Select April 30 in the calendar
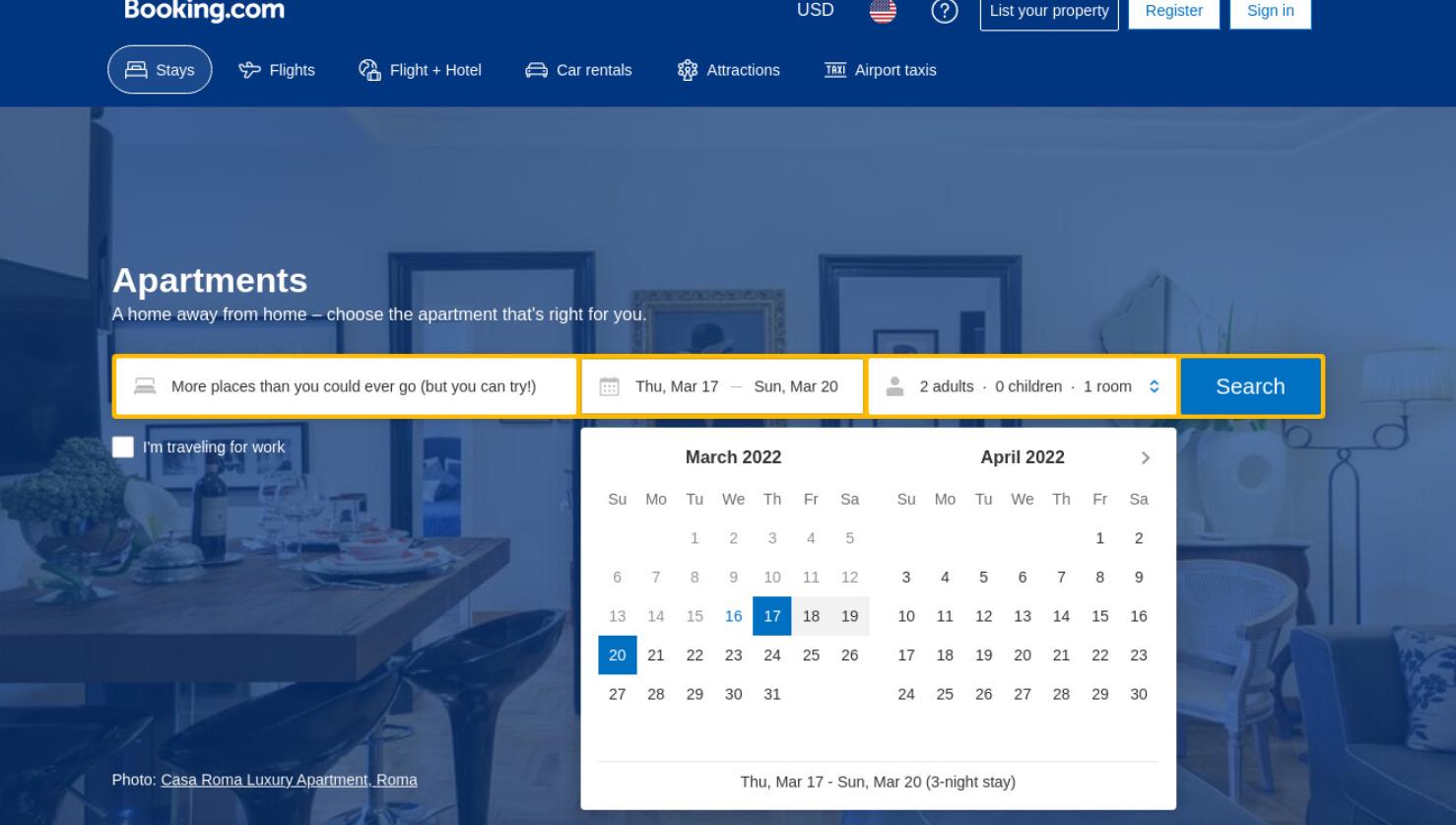1456x825 pixels. point(1139,694)
